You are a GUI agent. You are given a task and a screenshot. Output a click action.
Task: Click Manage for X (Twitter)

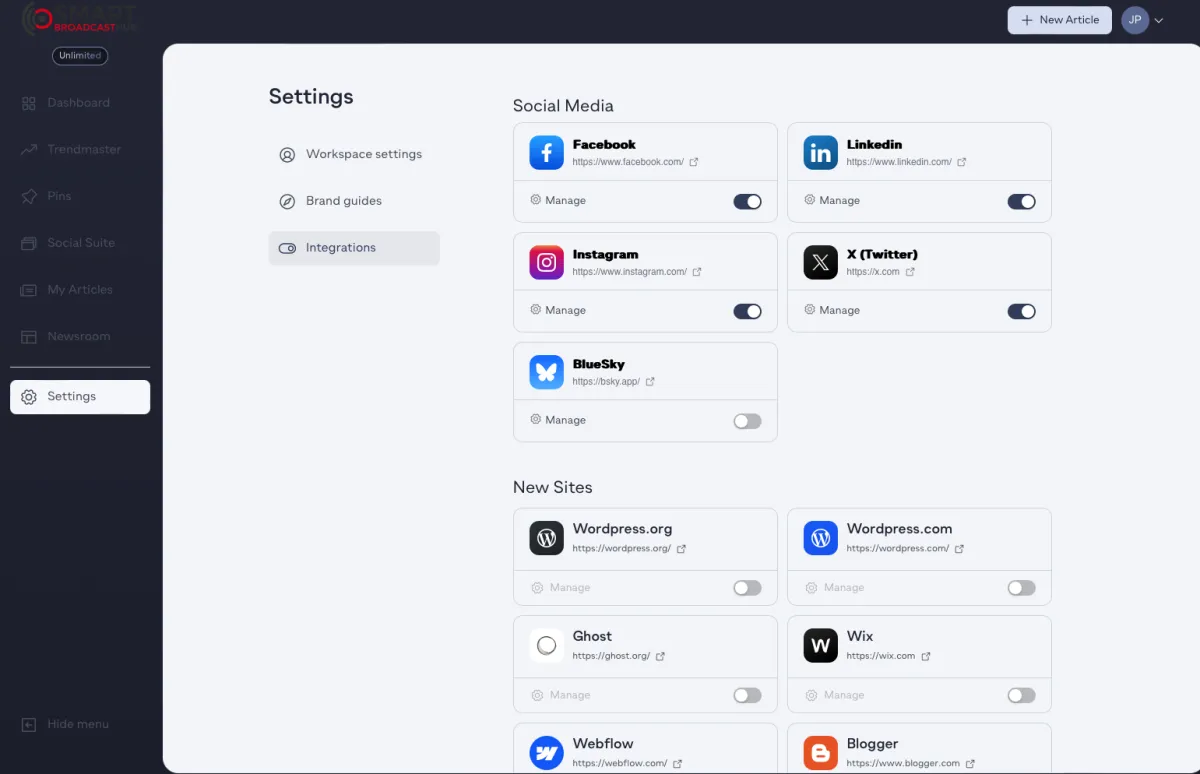pyautogui.click(x=832, y=311)
